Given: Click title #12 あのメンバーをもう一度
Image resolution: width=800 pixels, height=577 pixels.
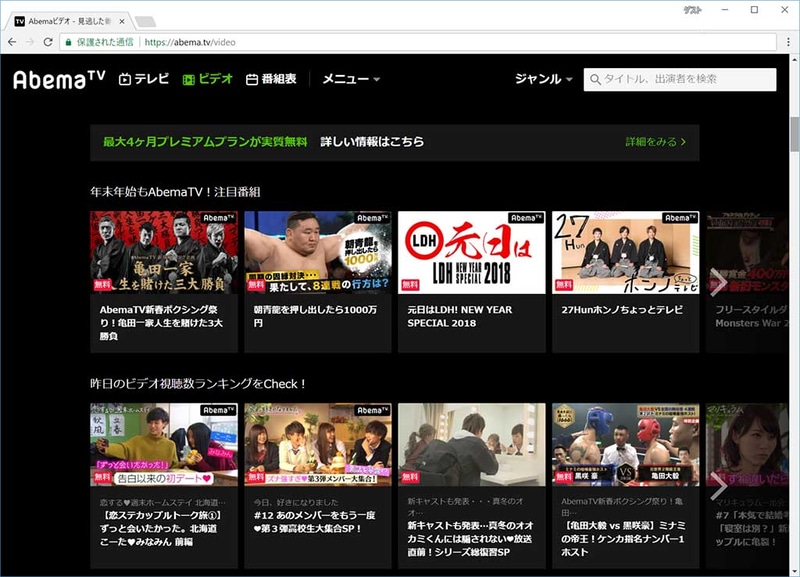Looking at the screenshot, I should click(314, 522).
